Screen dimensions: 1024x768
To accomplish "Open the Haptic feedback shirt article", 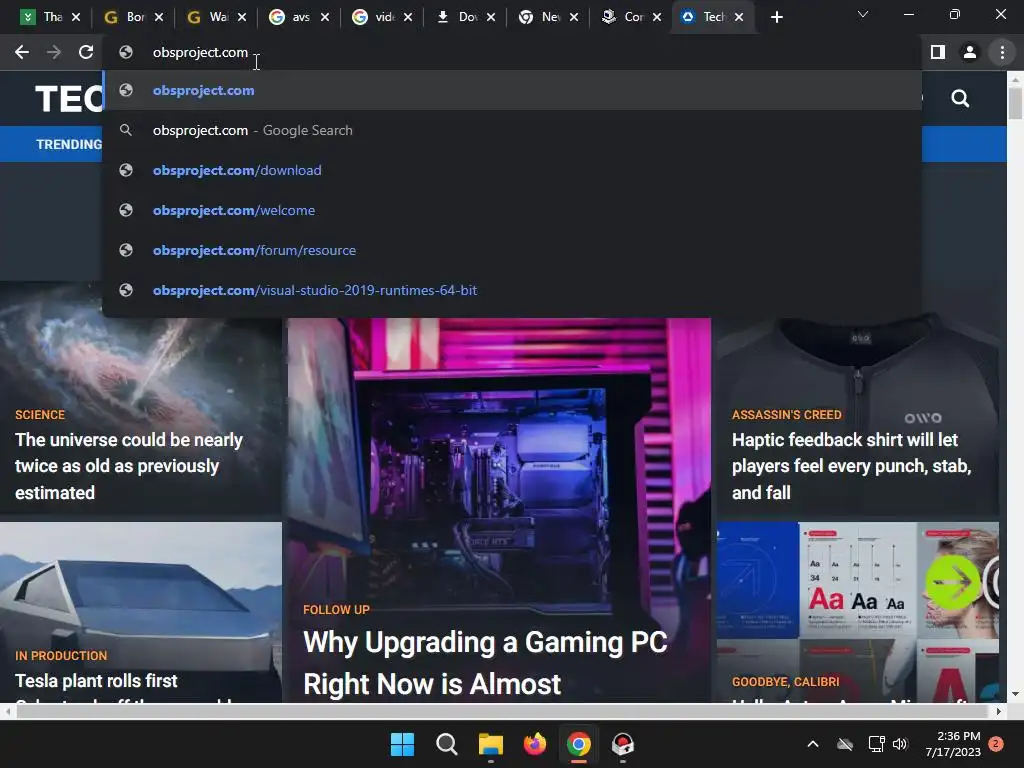I will 851,466.
